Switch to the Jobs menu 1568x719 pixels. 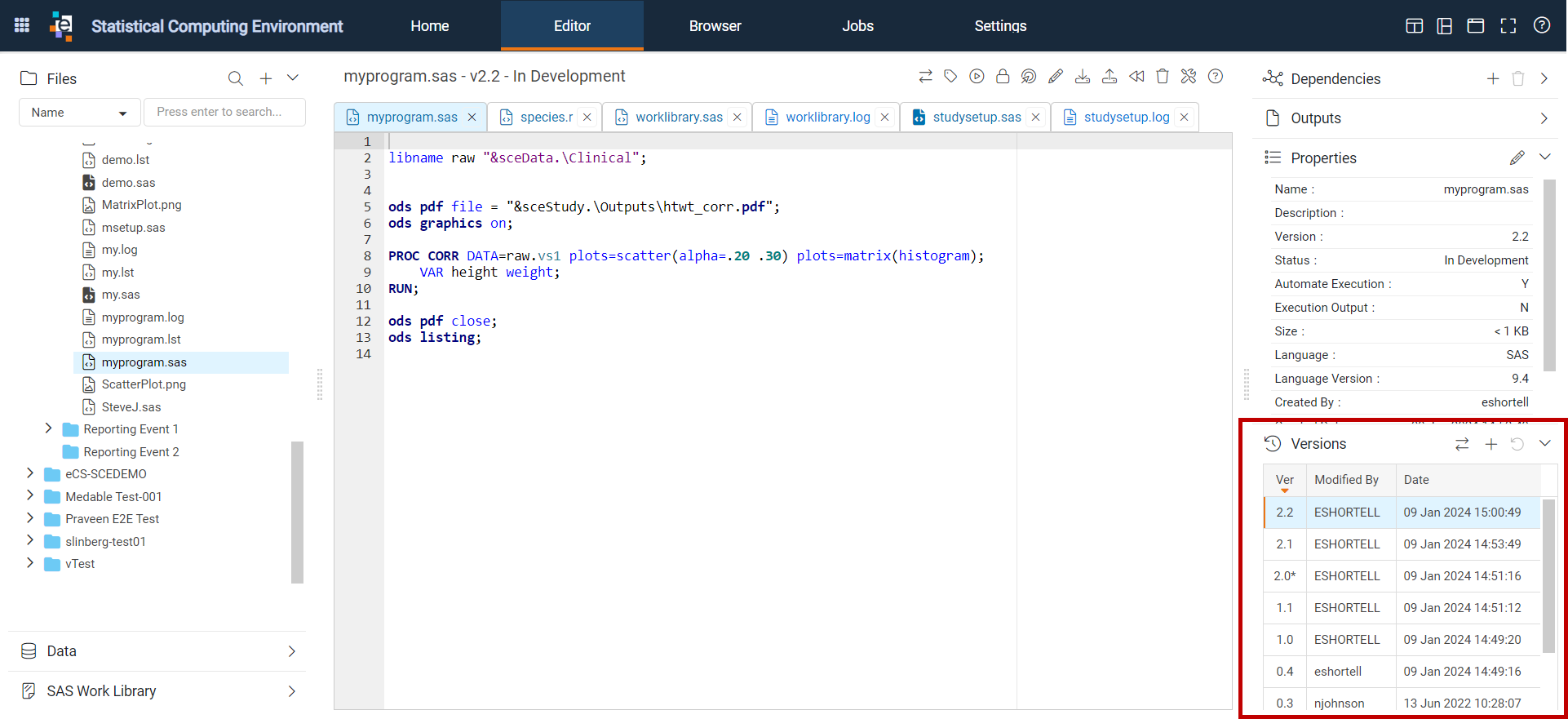pos(857,26)
